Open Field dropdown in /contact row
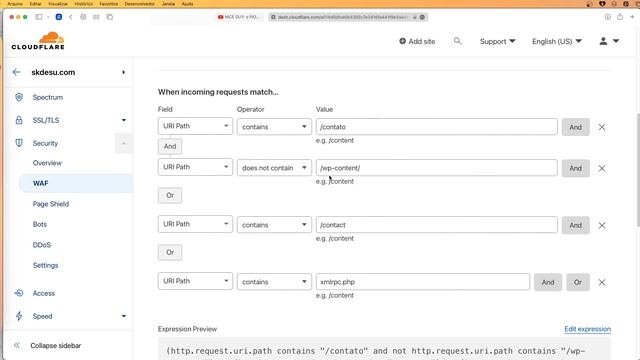This screenshot has height=360, width=640. pos(195,224)
